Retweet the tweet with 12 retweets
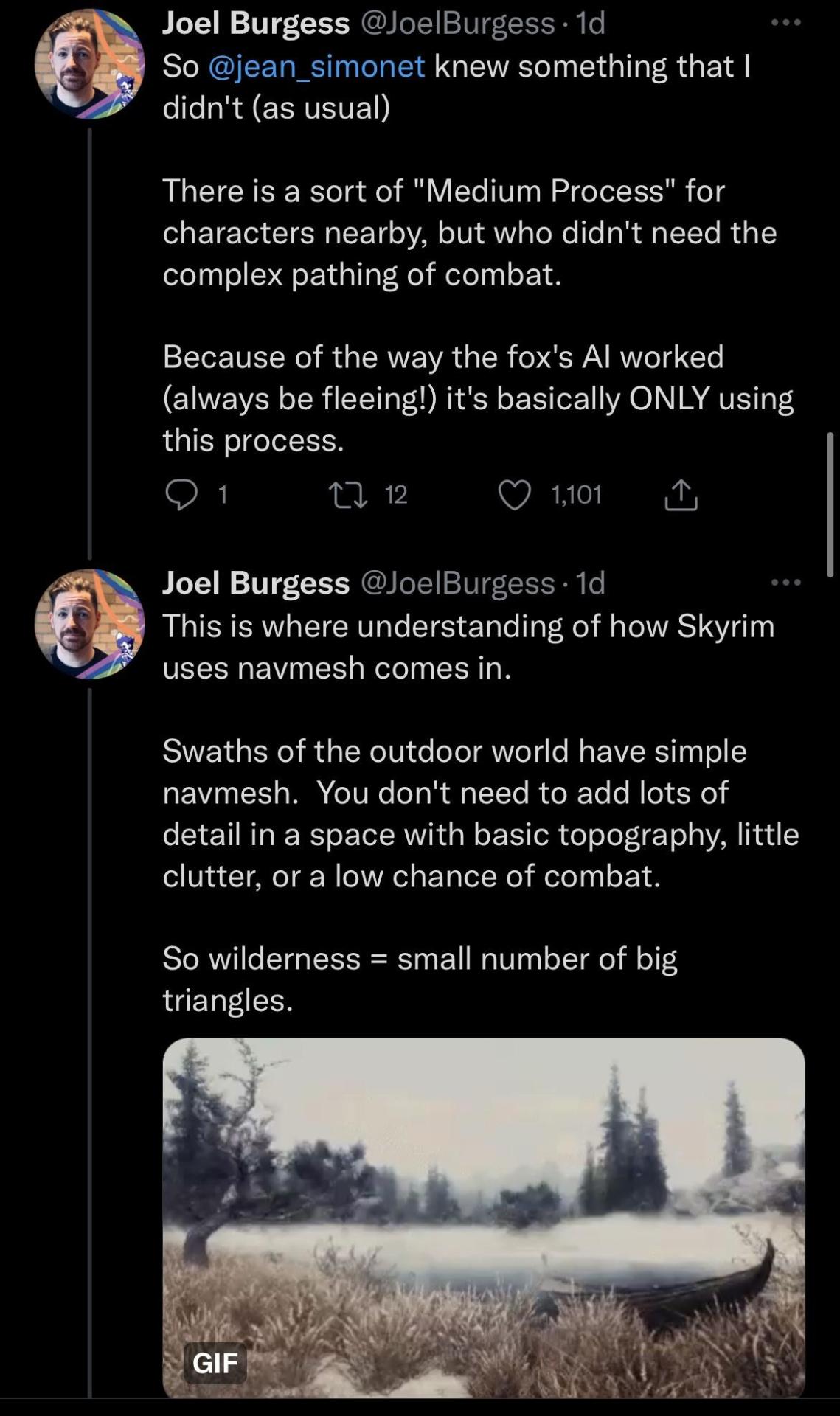The height and width of the screenshot is (1416, 840). 348,495
